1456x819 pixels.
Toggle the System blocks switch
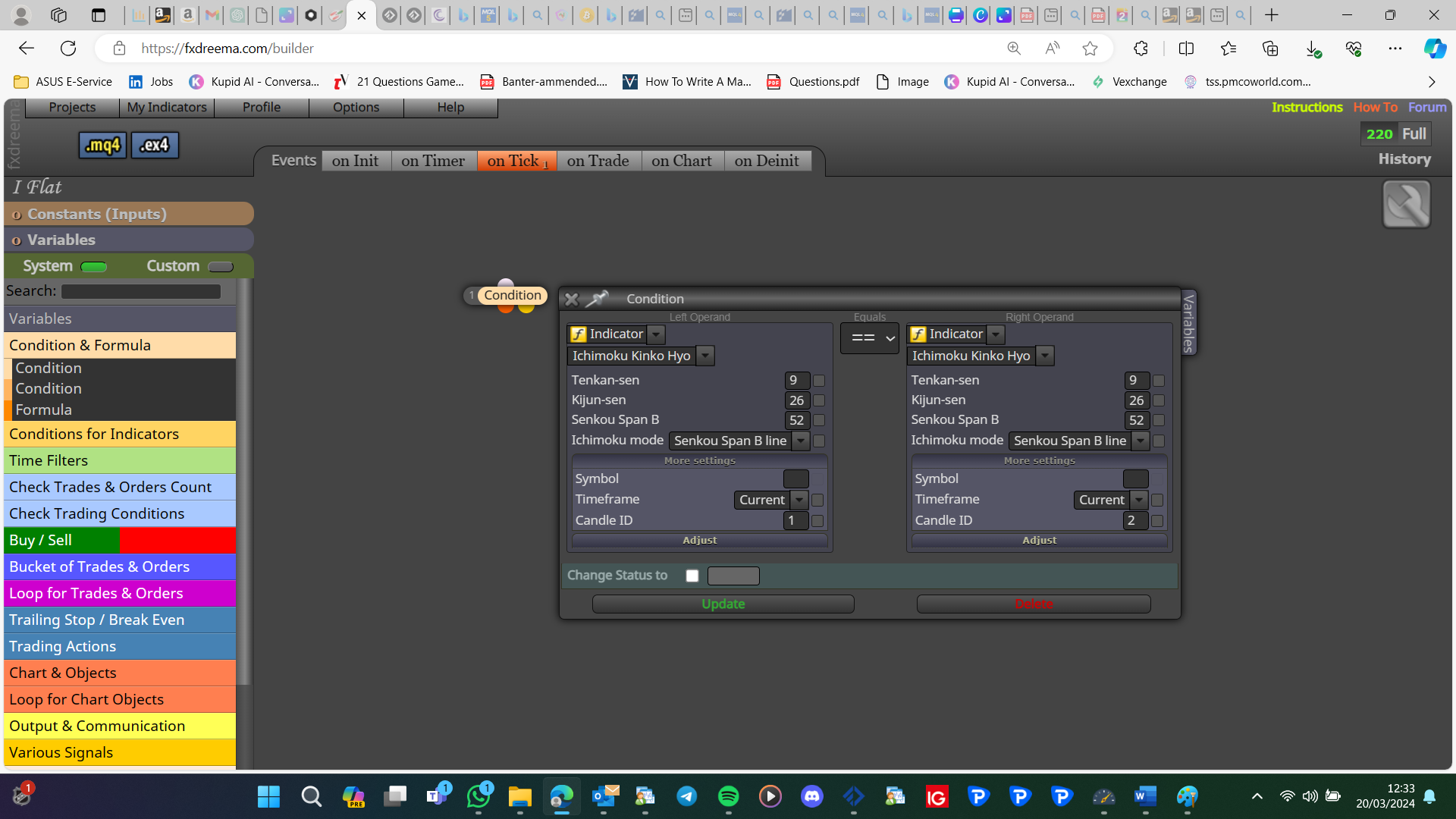[94, 266]
